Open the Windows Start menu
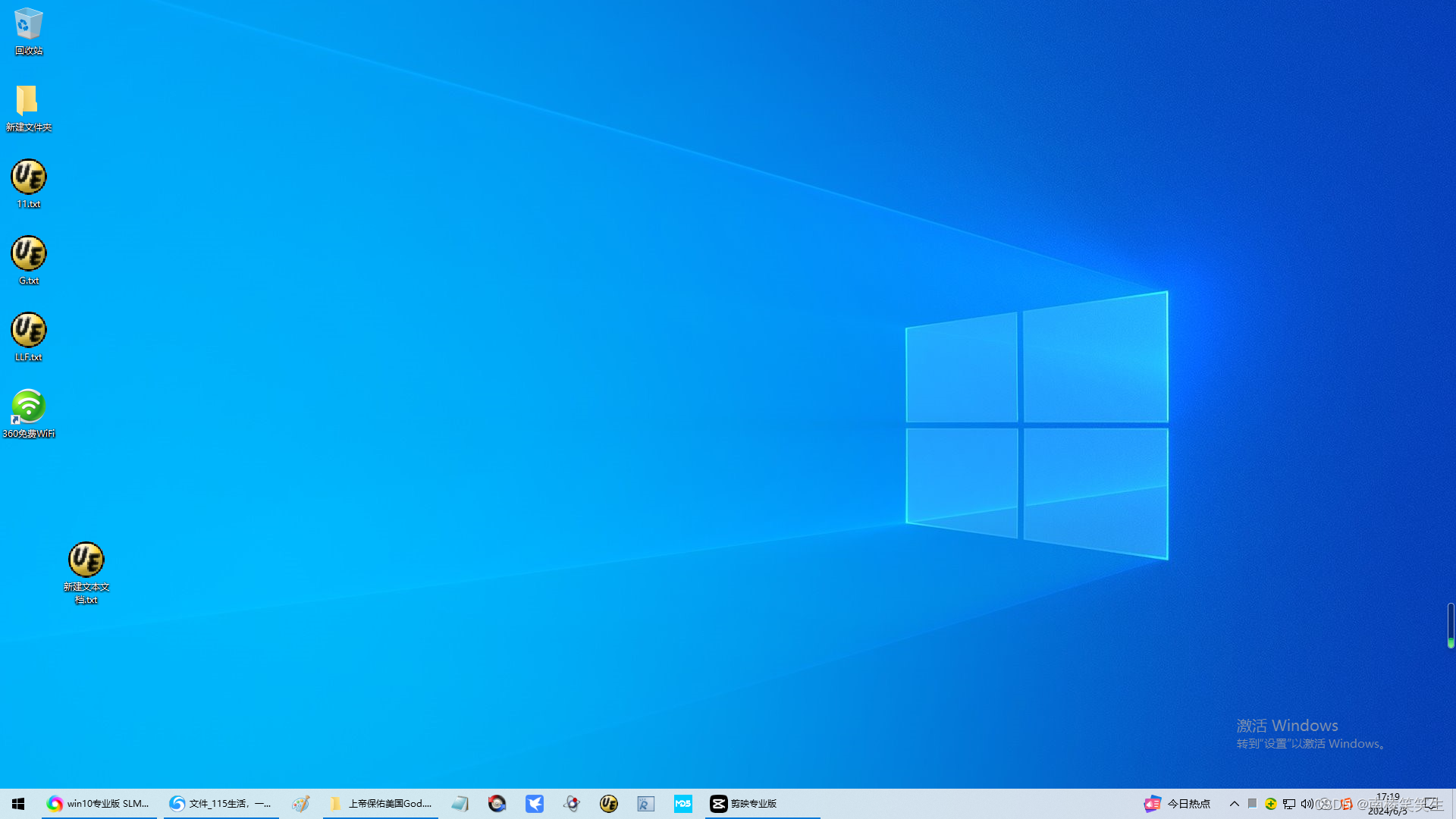This screenshot has height=819, width=1456. point(18,804)
